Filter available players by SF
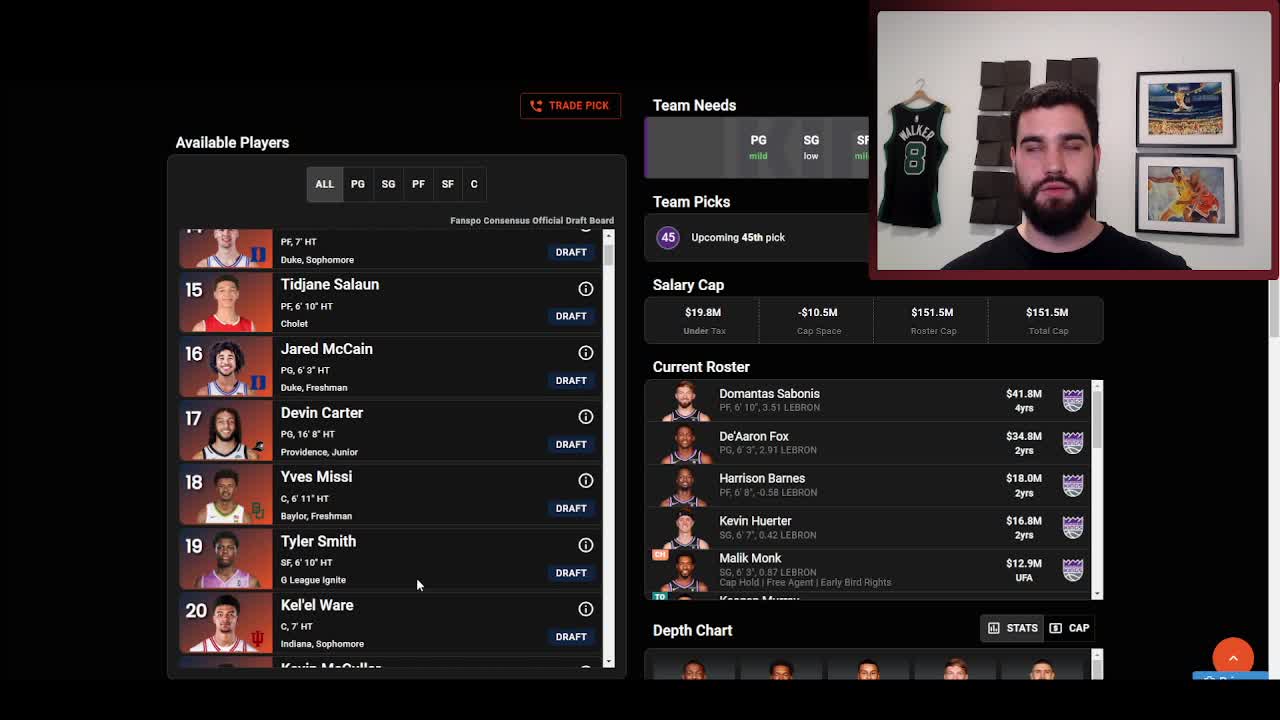The image size is (1280, 720). pyautogui.click(x=448, y=184)
